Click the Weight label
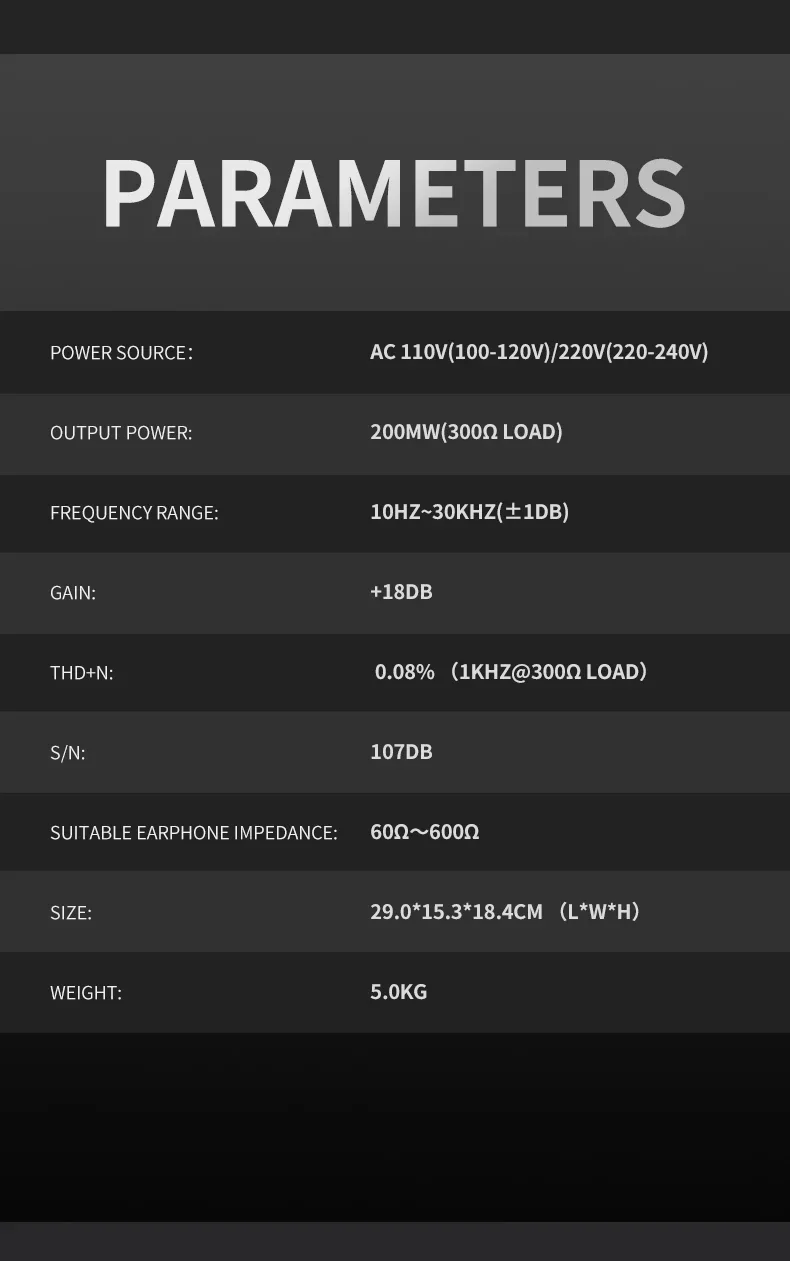The image size is (790, 1261). 86,993
